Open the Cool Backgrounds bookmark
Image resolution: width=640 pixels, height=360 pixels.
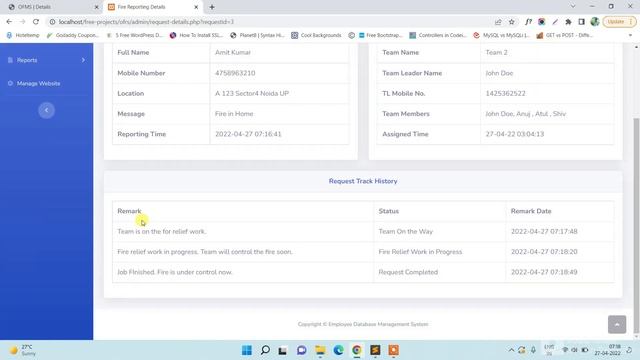[316, 36]
